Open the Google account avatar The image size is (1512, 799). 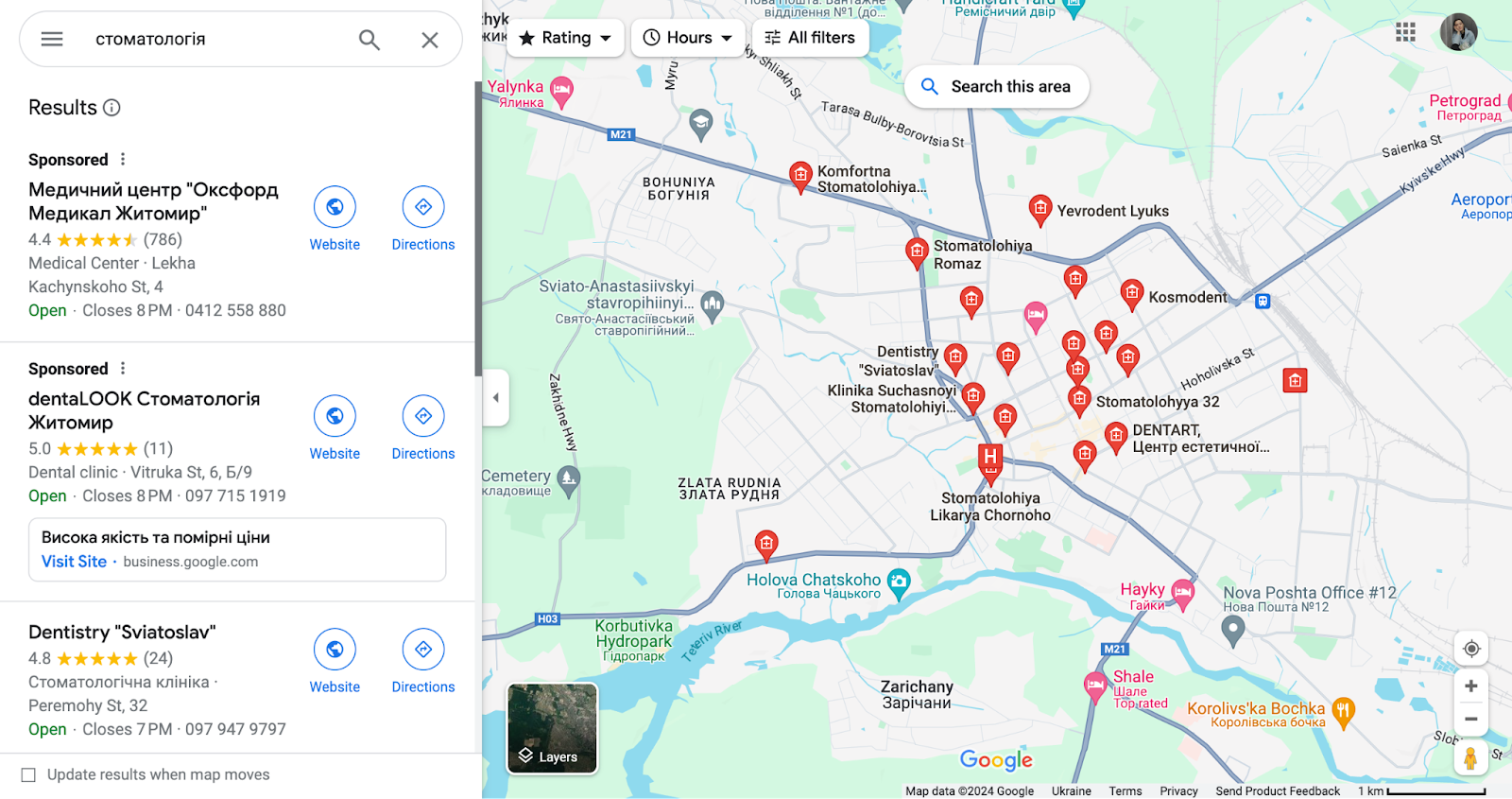tap(1458, 32)
